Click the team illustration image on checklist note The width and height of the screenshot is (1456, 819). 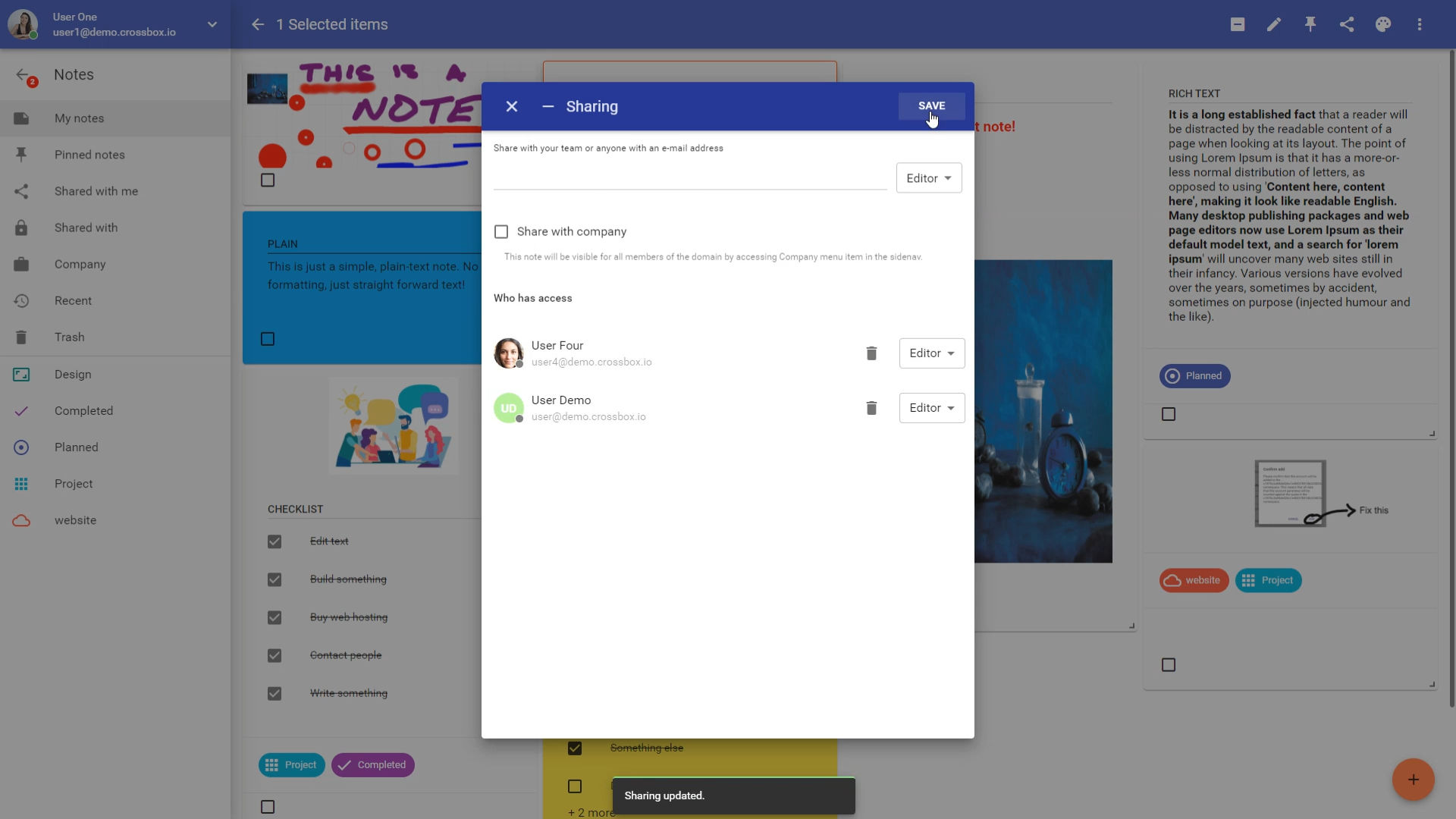click(394, 426)
